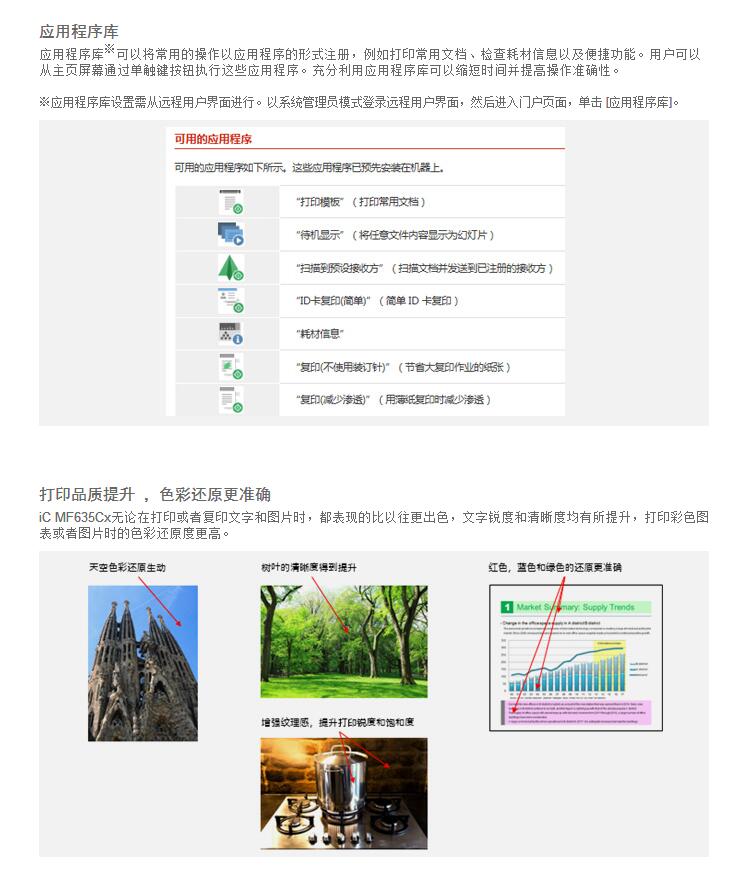Screen dimensions: 750x886
Task: Click the 应用程序库 section heading
Action: 79,32
